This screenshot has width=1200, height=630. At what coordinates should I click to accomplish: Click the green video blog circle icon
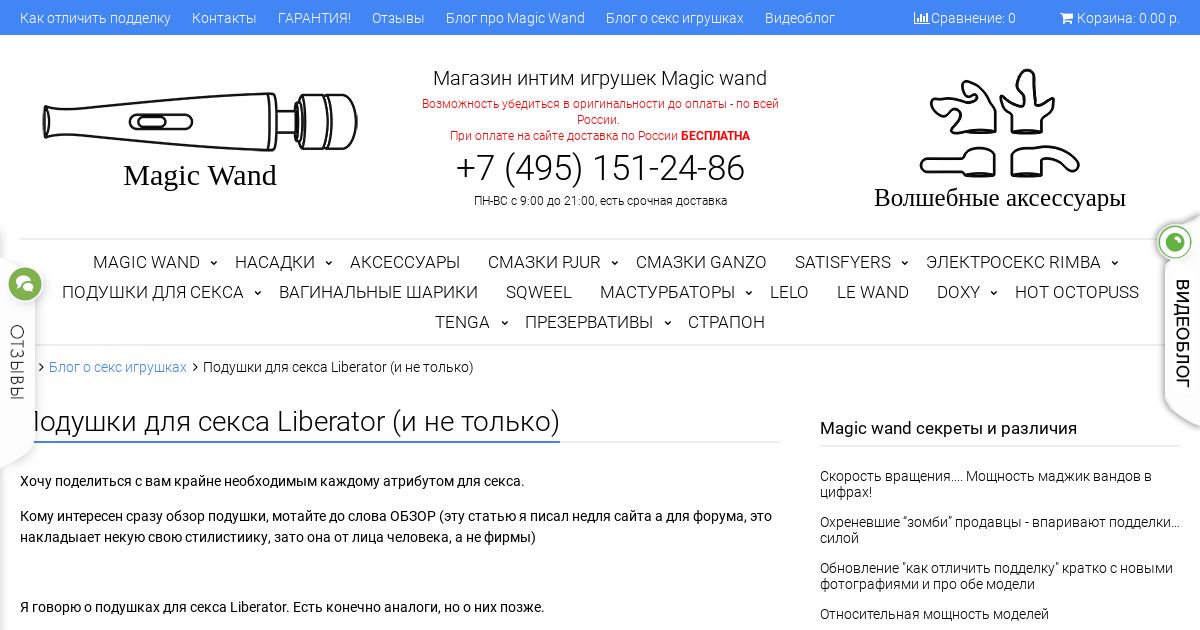click(x=1175, y=242)
